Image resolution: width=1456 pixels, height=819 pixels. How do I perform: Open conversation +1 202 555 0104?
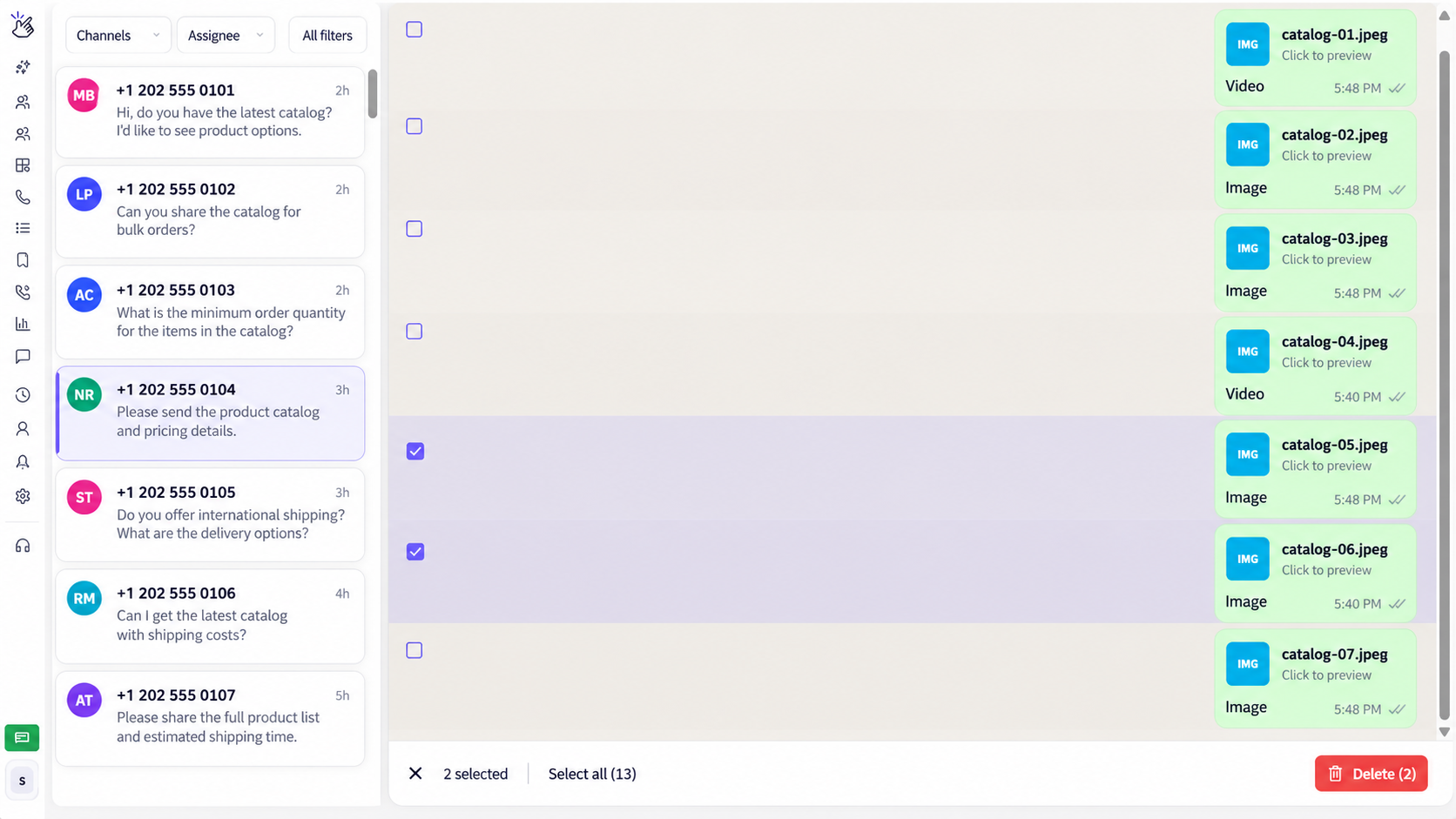click(210, 413)
